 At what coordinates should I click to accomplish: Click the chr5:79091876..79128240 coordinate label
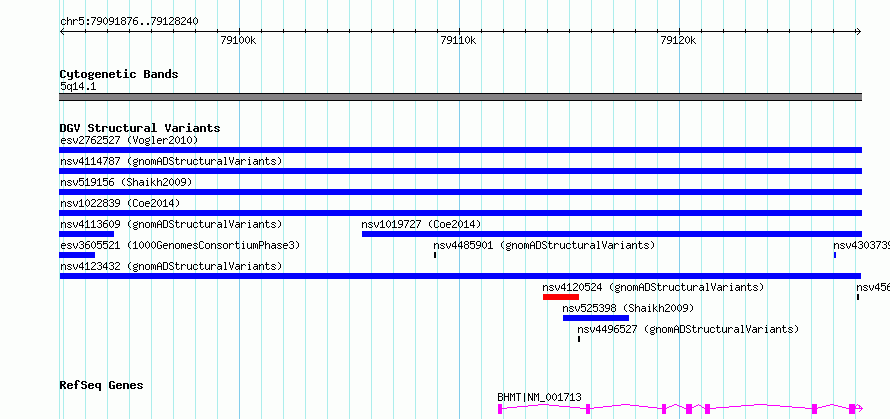129,22
